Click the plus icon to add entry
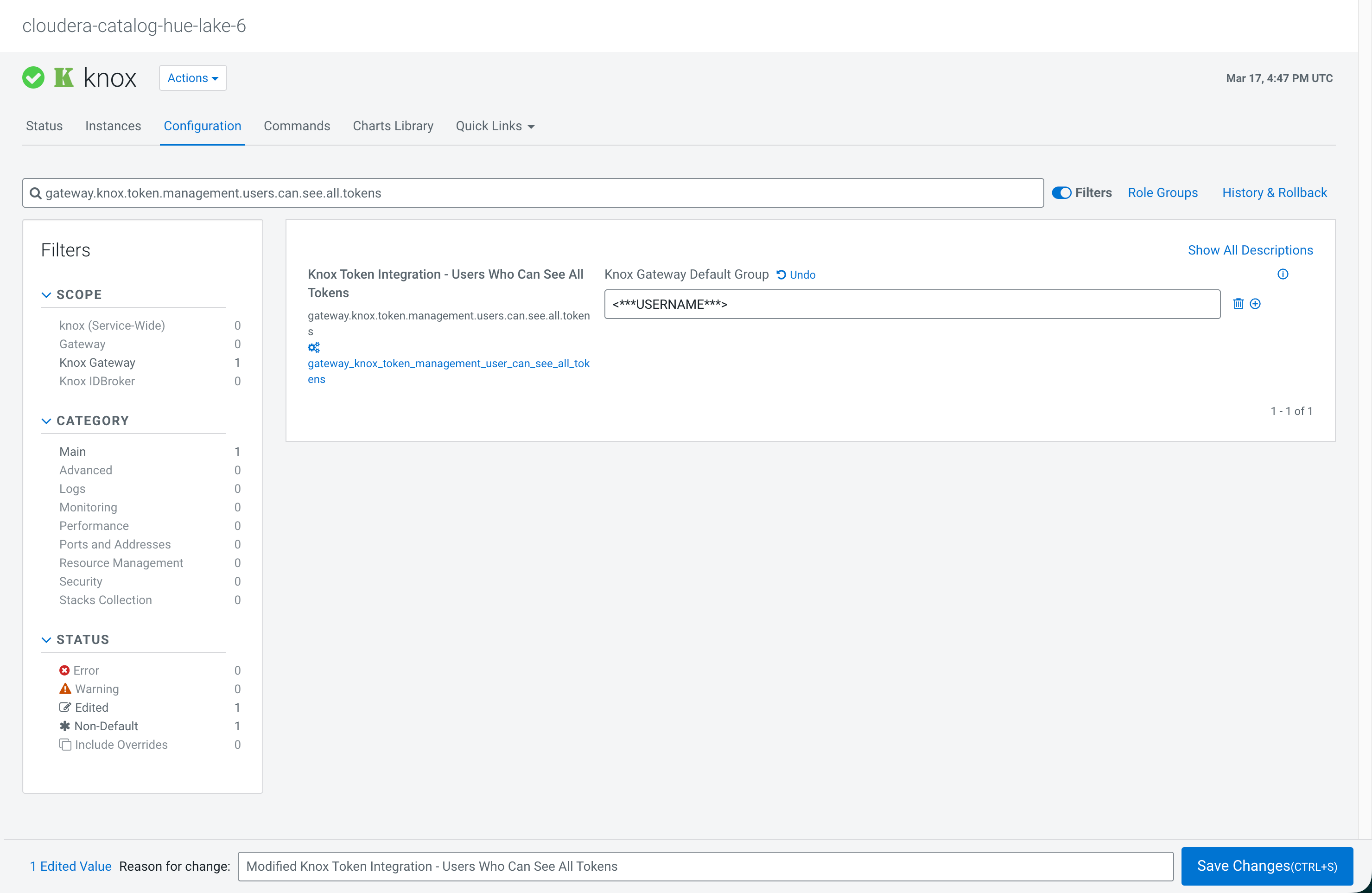Screen dimensions: 1372x893 1255,304
